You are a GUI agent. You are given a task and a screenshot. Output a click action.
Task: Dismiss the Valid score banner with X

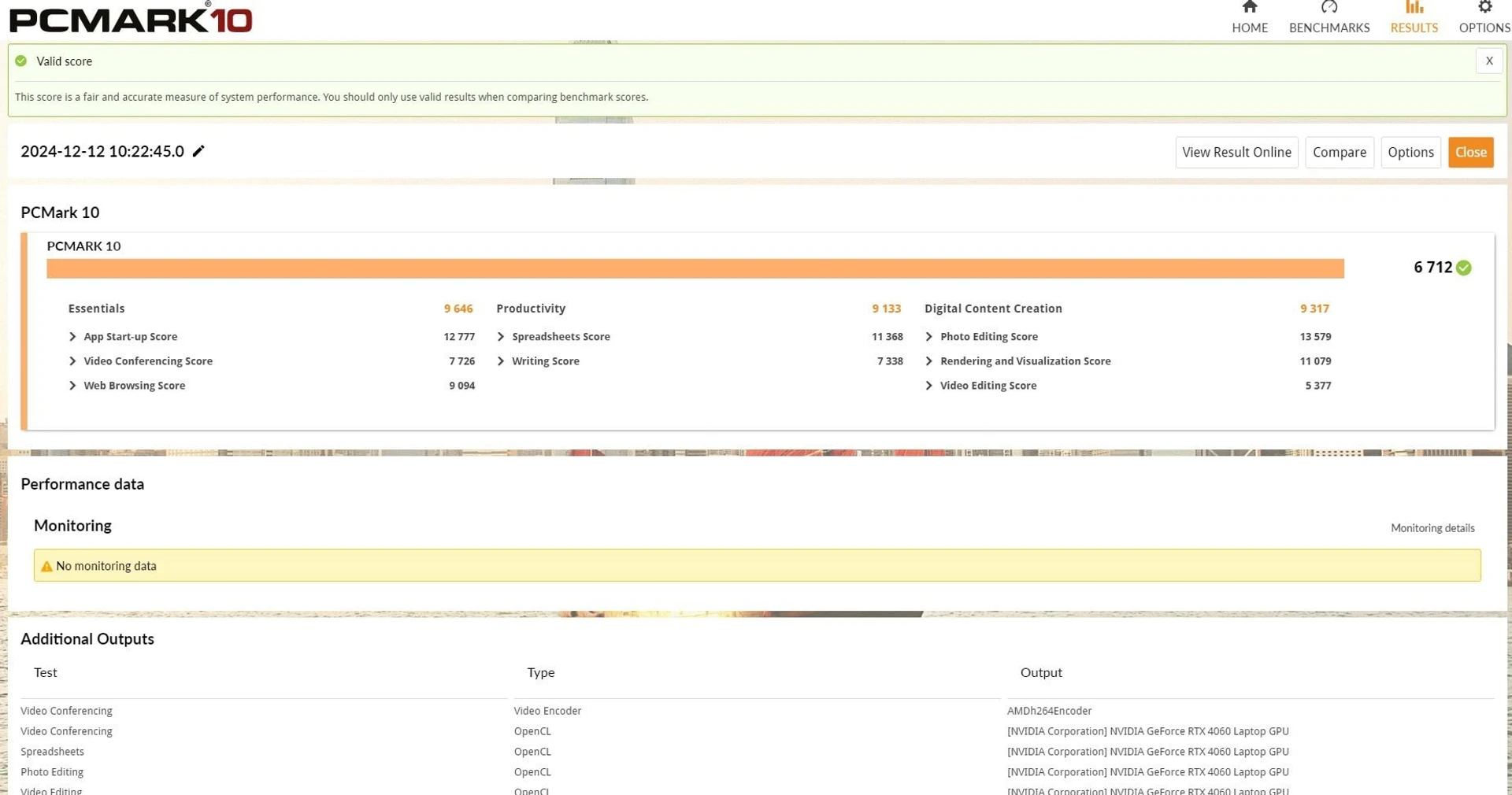1489,61
